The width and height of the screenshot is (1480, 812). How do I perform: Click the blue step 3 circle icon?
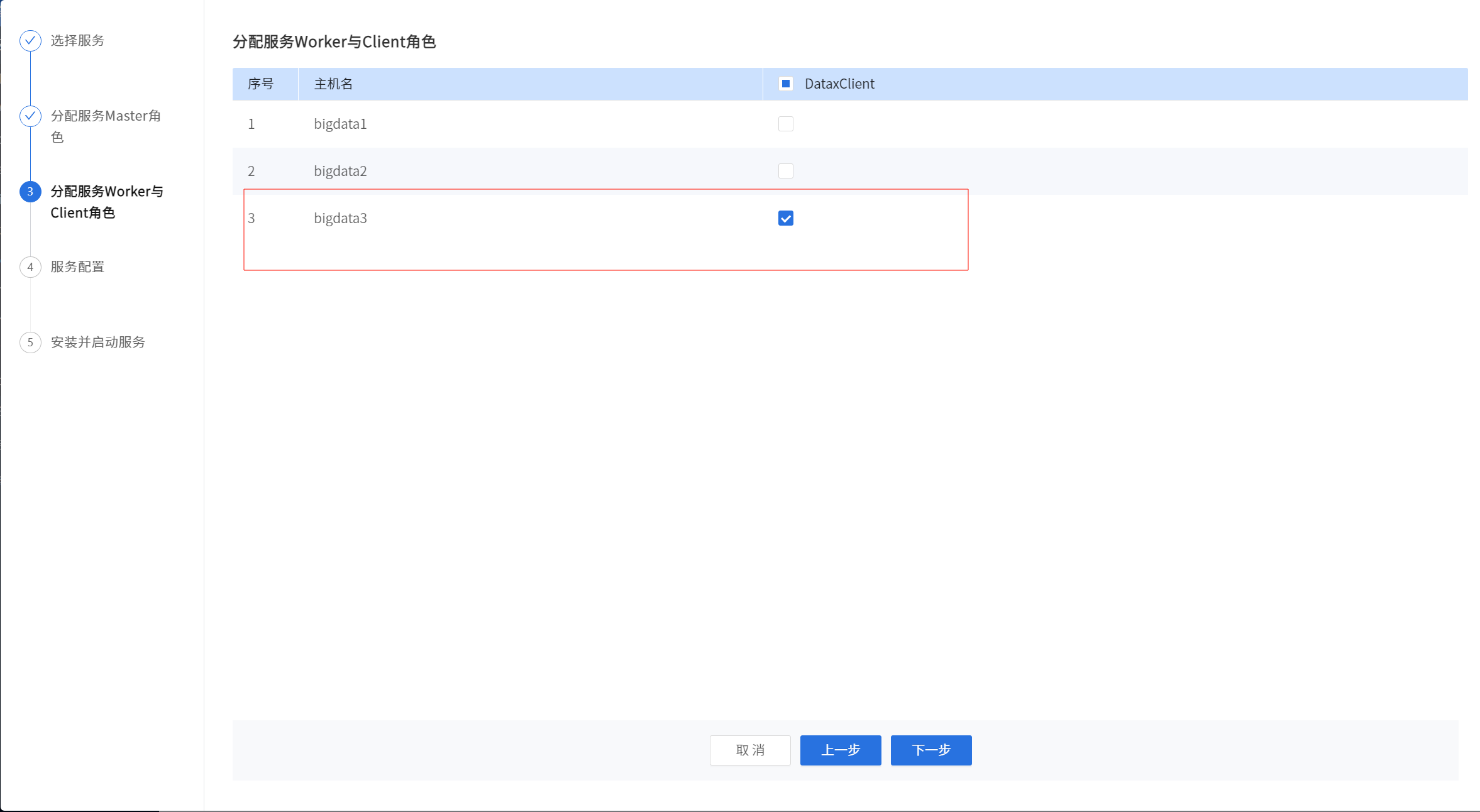tap(30, 192)
